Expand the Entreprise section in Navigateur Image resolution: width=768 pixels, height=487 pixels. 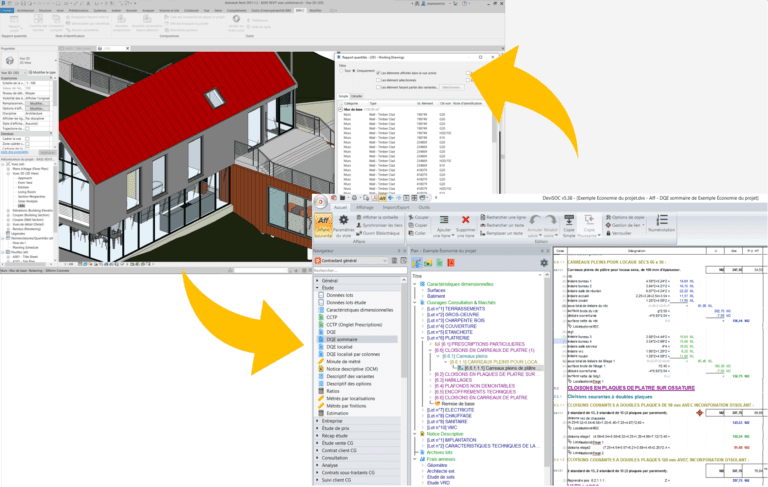317,421
